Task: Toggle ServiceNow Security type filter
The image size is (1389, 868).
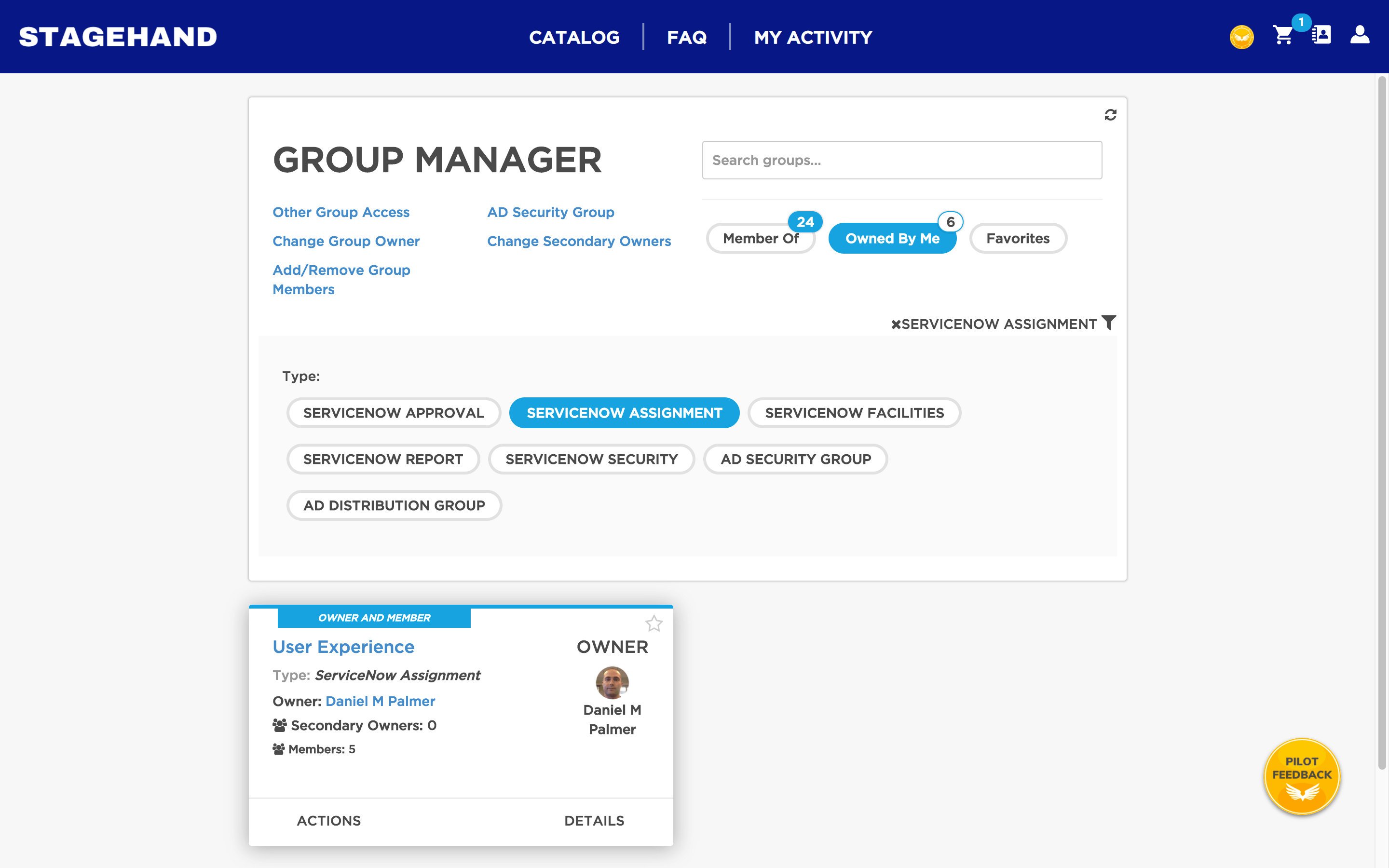Action: tap(591, 459)
